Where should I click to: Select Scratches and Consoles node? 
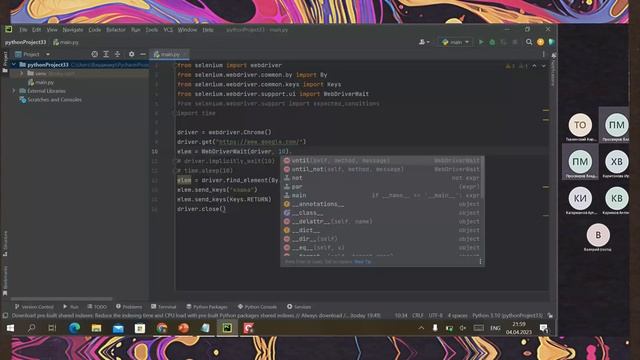coord(51,100)
